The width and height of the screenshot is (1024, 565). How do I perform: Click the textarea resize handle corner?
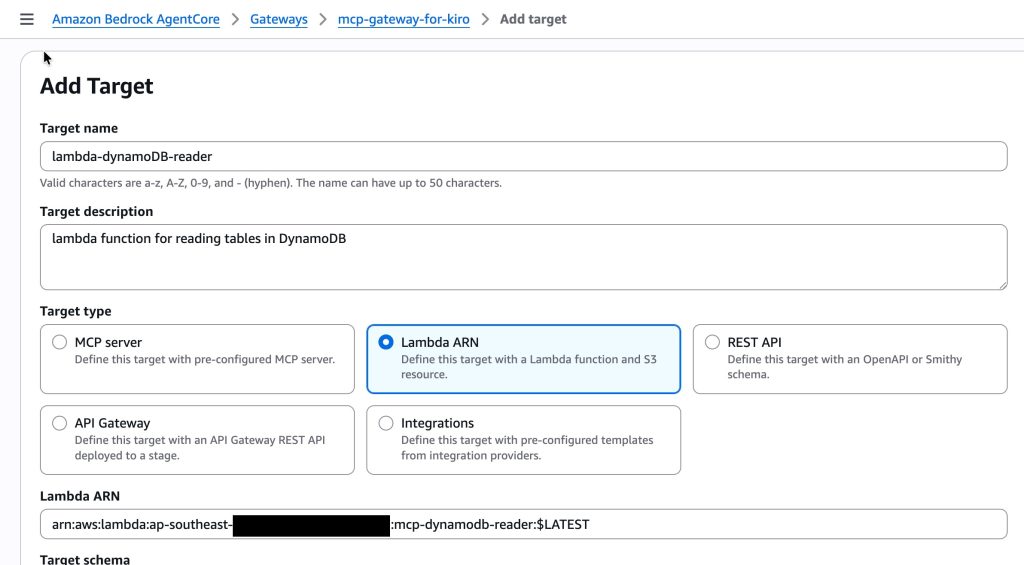click(x=1000, y=283)
